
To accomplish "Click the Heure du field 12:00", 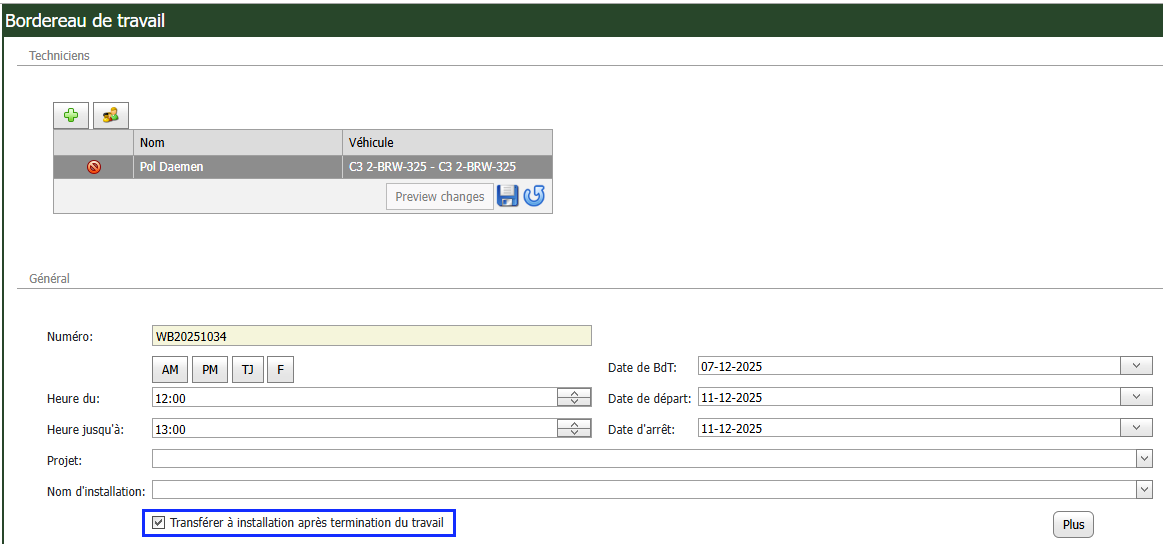I will (x=355, y=398).
